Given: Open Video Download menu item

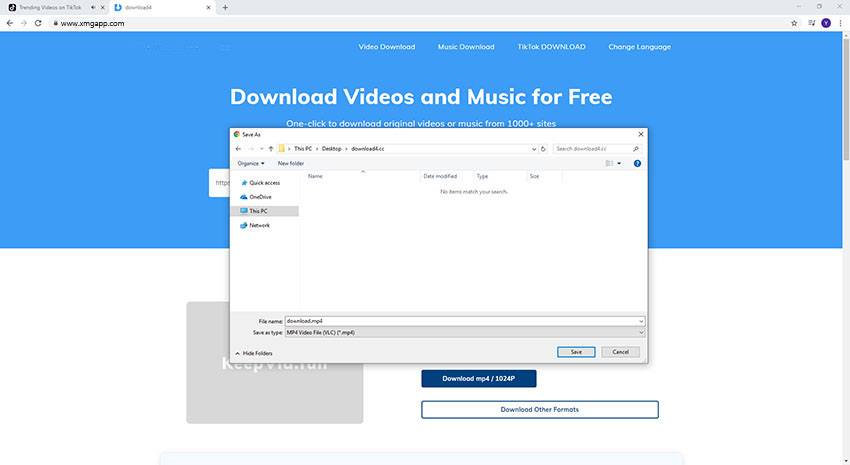Looking at the screenshot, I should tap(387, 47).
